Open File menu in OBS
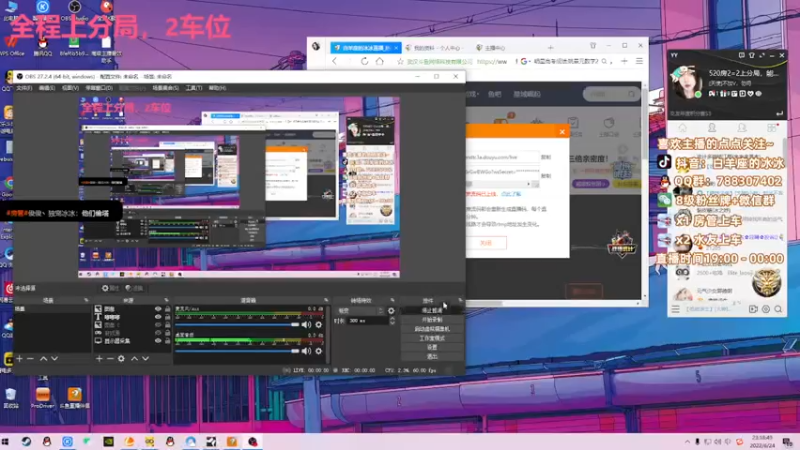The image size is (800, 450). click(24, 88)
